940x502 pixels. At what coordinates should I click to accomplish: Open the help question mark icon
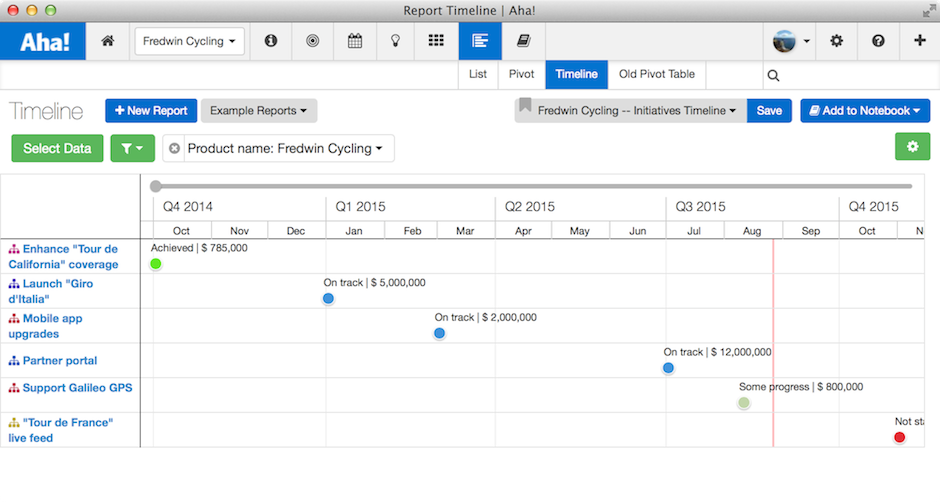(x=878, y=41)
